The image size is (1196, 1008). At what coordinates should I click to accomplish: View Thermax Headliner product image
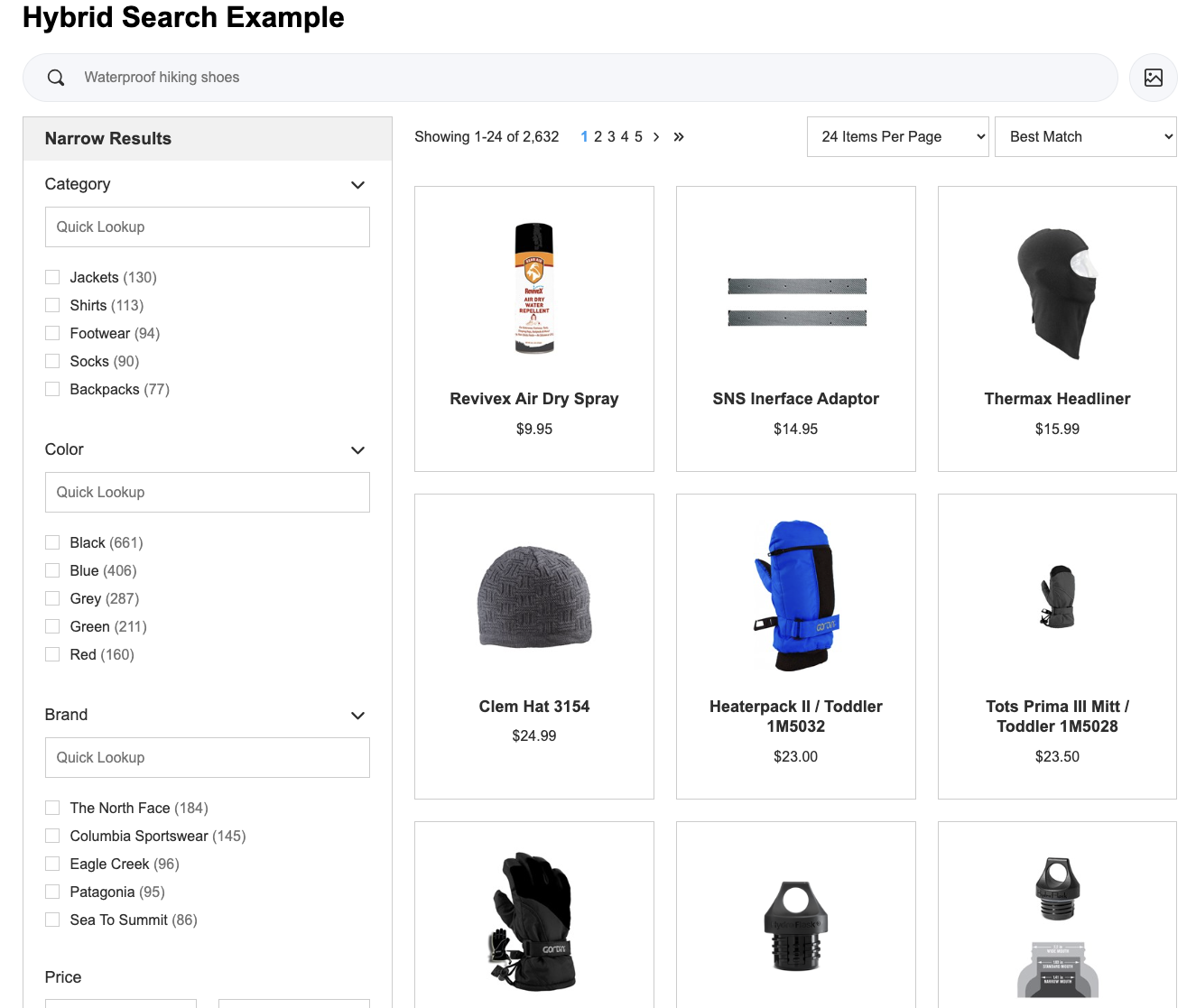pyautogui.click(x=1057, y=293)
